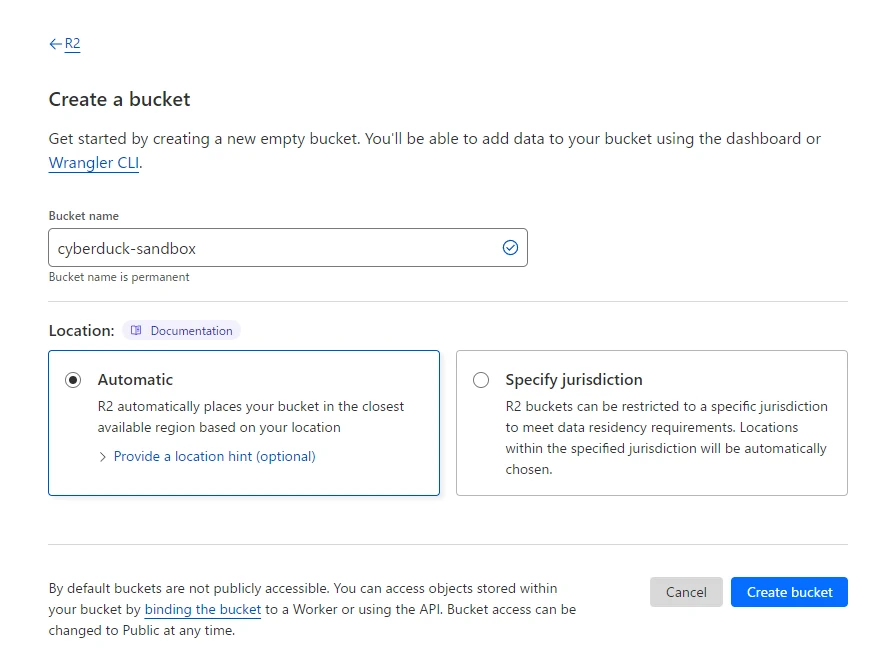Click the Bucket name label

84,216
